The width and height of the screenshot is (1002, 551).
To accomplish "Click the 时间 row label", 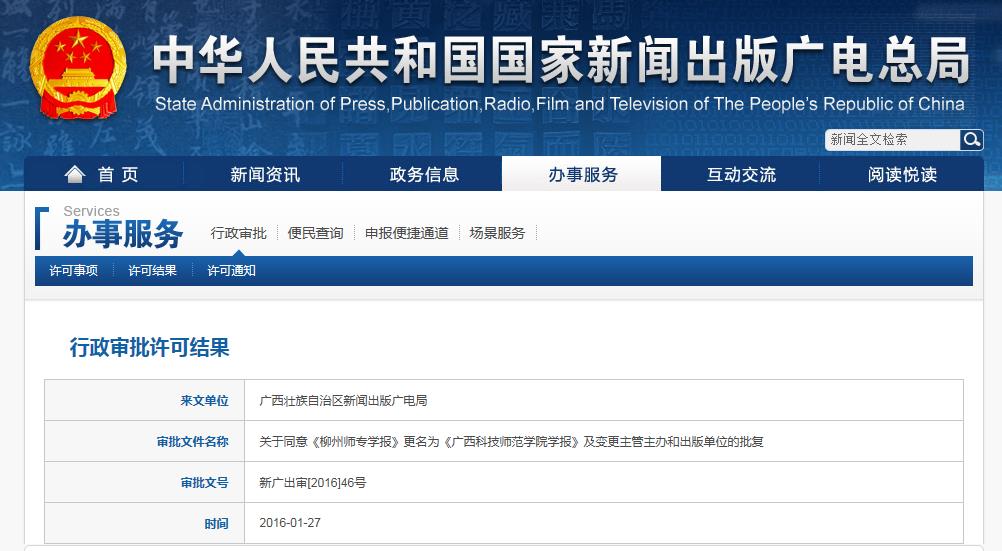I will (x=217, y=524).
